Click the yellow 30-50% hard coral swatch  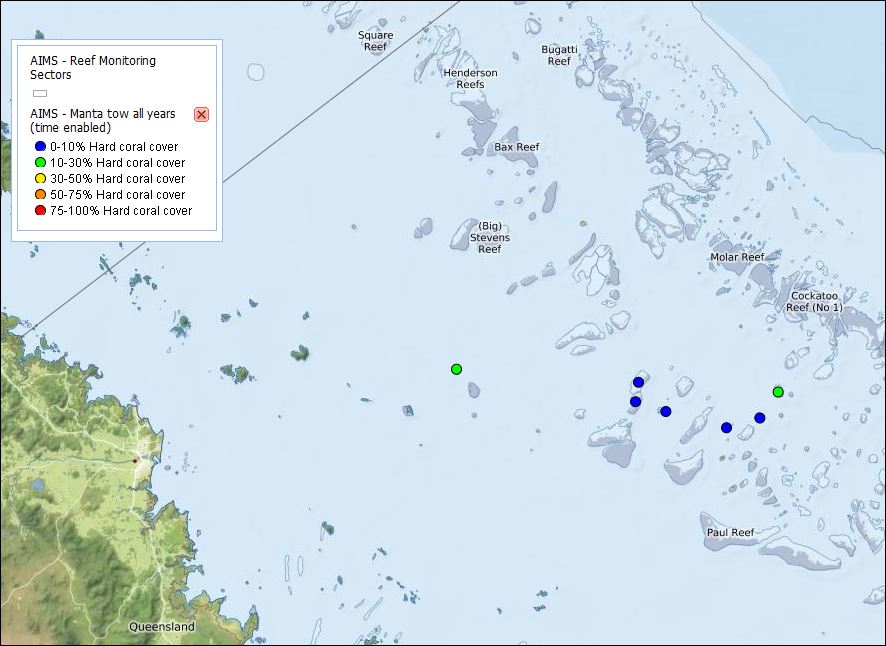coord(40,179)
